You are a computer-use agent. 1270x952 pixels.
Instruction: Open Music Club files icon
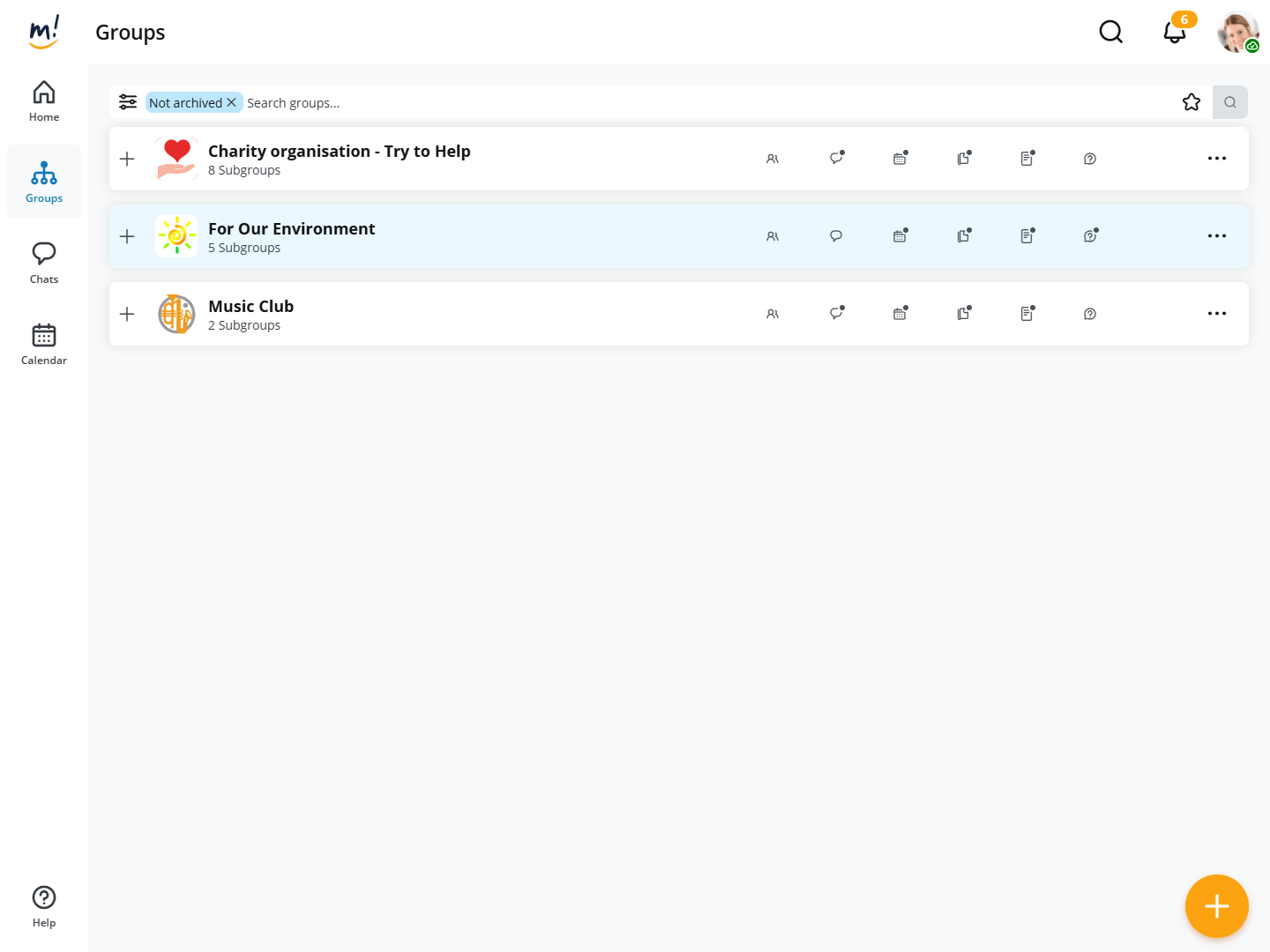point(963,314)
